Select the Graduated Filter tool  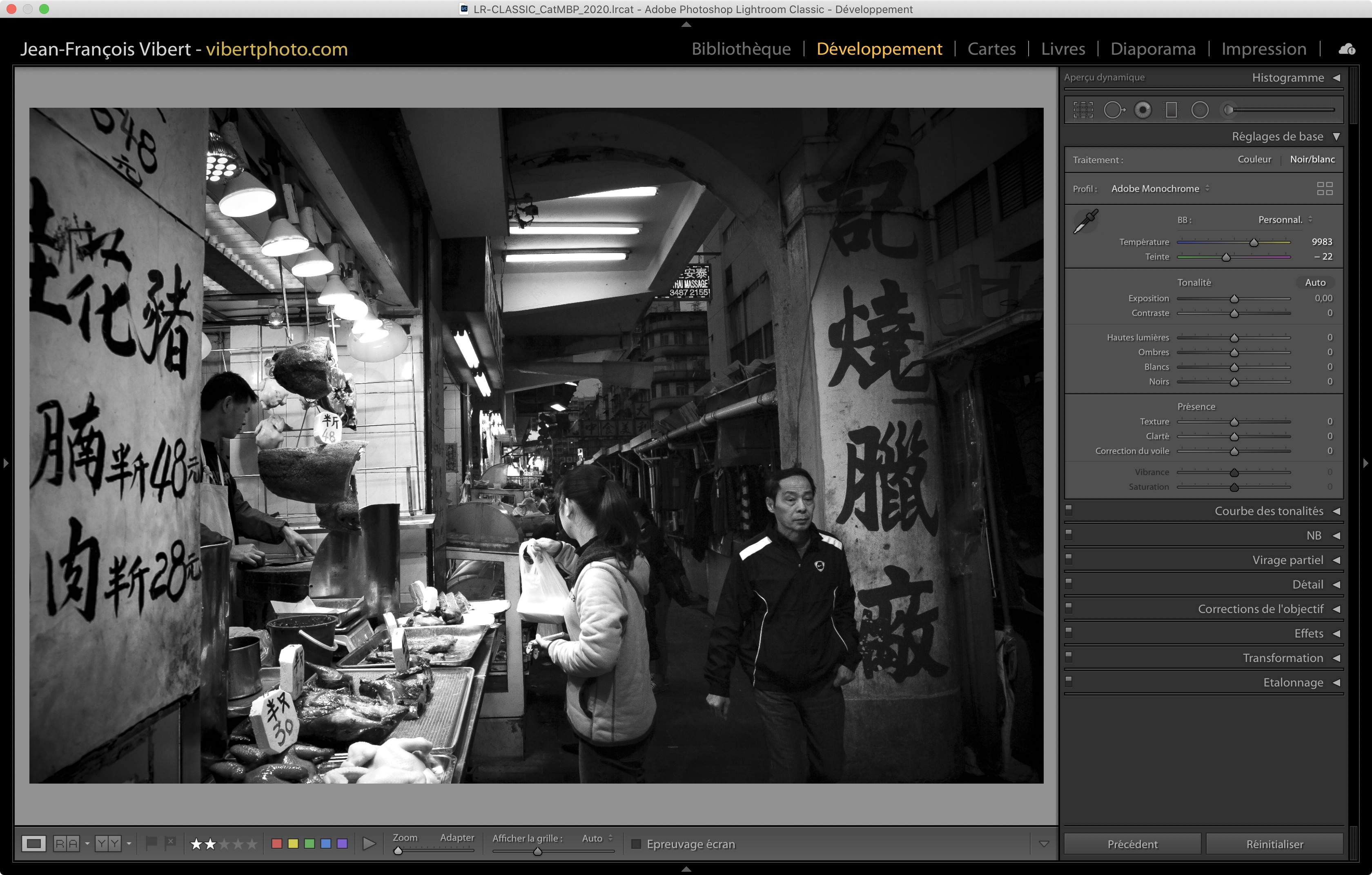(x=1172, y=110)
